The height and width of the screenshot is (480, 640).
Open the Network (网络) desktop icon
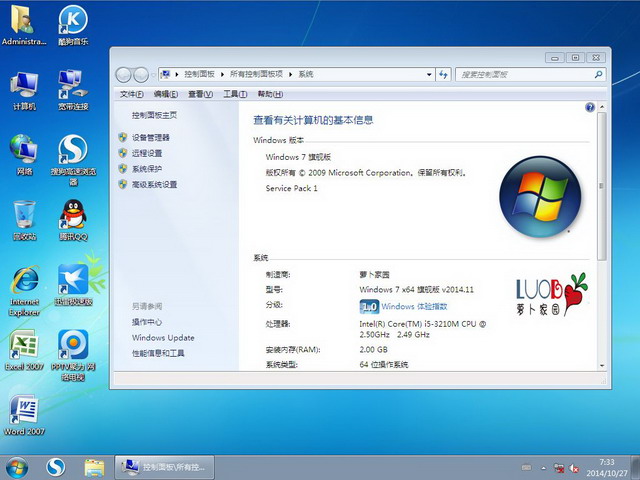coord(24,155)
